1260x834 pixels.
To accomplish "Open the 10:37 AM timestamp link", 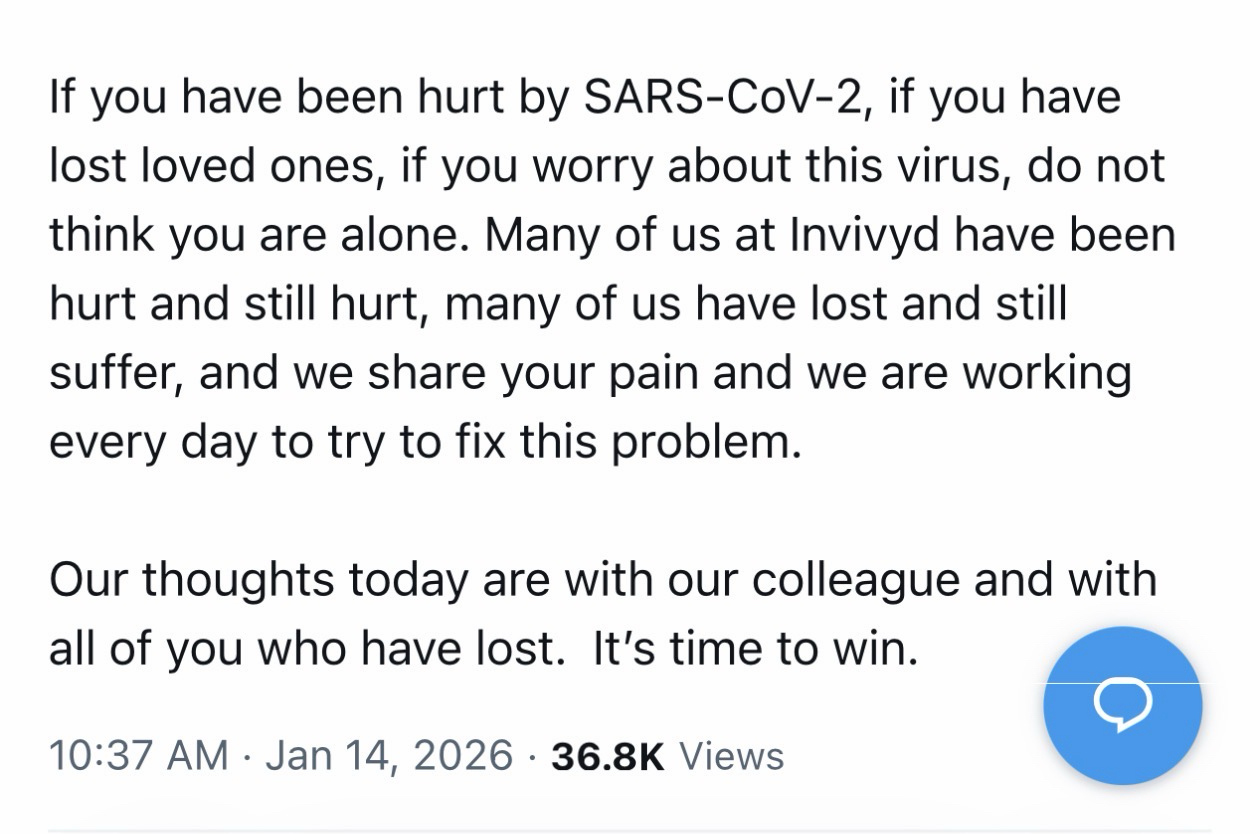I will (138, 755).
